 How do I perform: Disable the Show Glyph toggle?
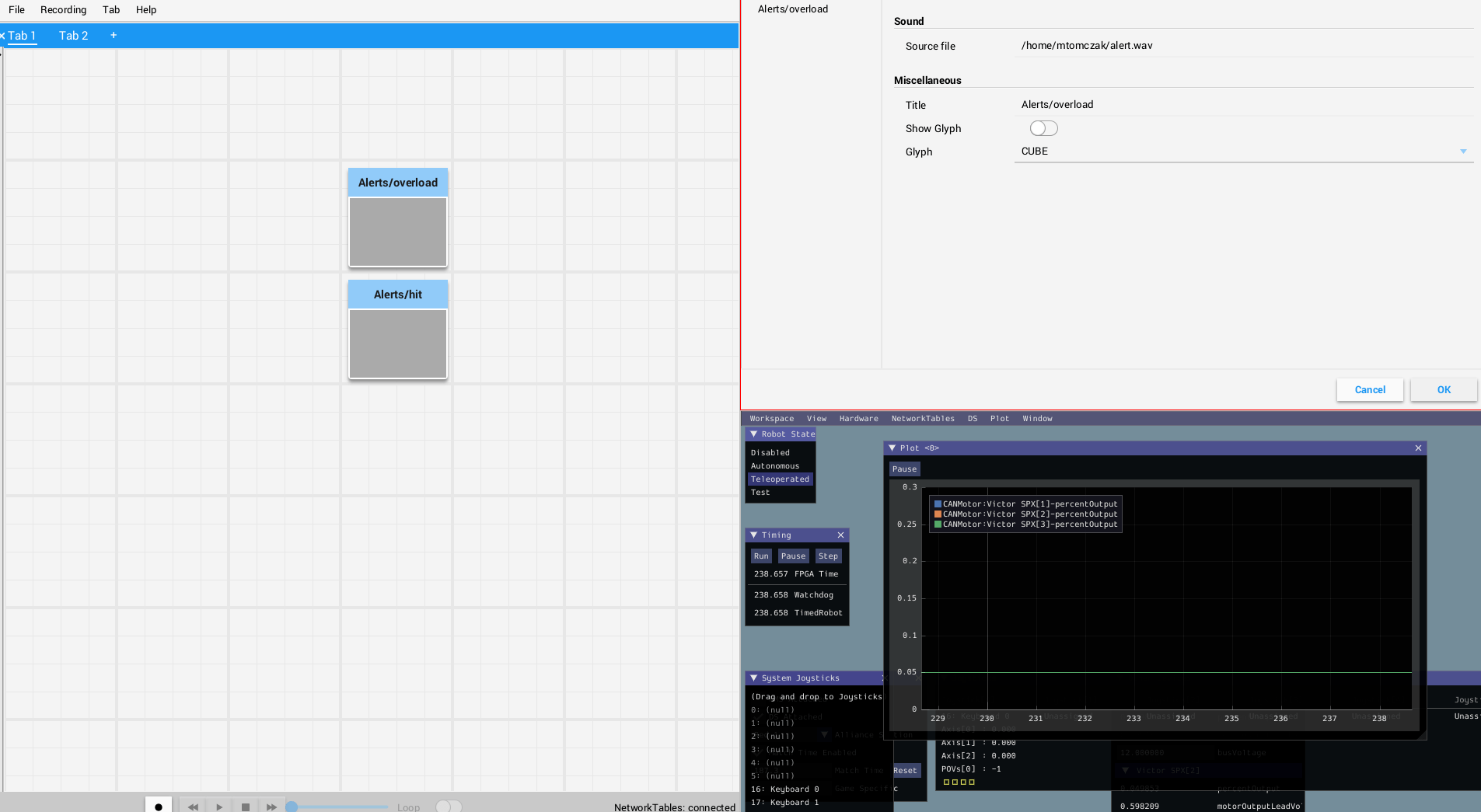tap(1043, 127)
